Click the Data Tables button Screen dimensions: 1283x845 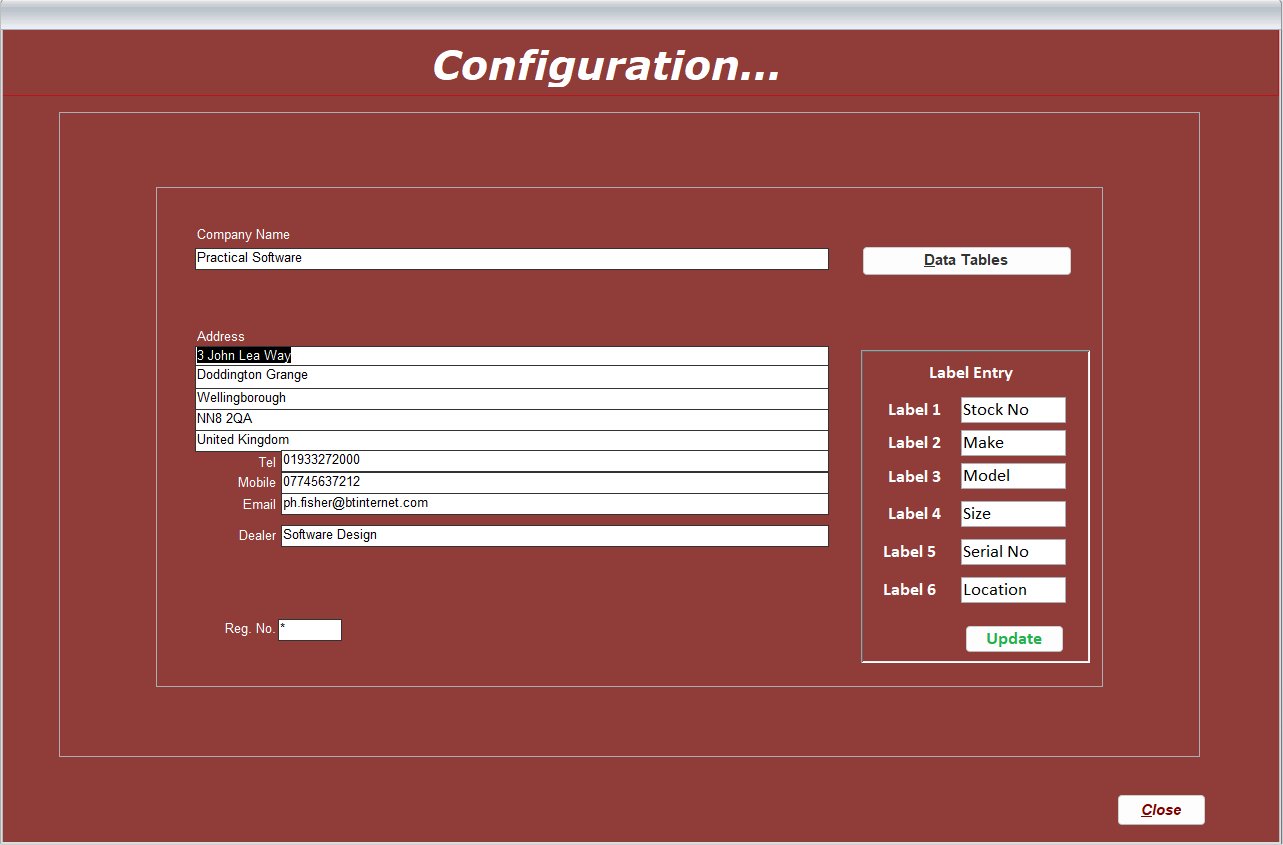[x=966, y=260]
